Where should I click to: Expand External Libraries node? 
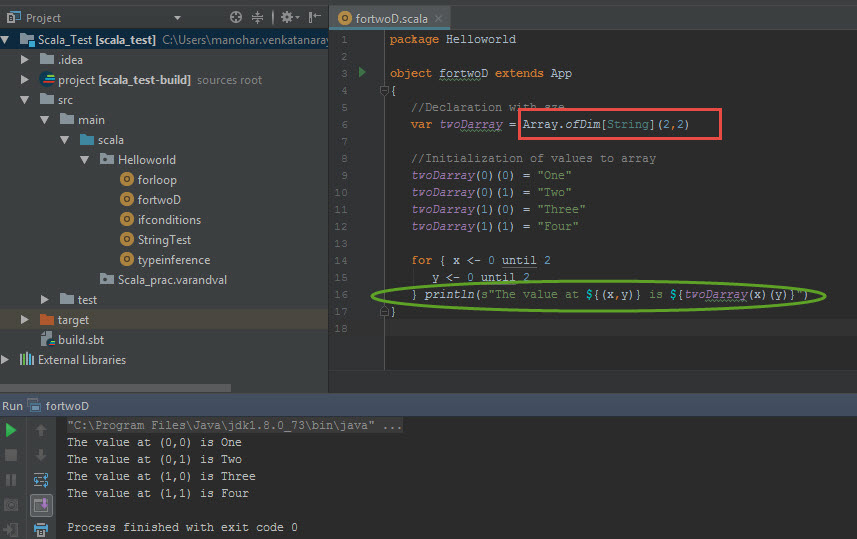[x=5, y=359]
